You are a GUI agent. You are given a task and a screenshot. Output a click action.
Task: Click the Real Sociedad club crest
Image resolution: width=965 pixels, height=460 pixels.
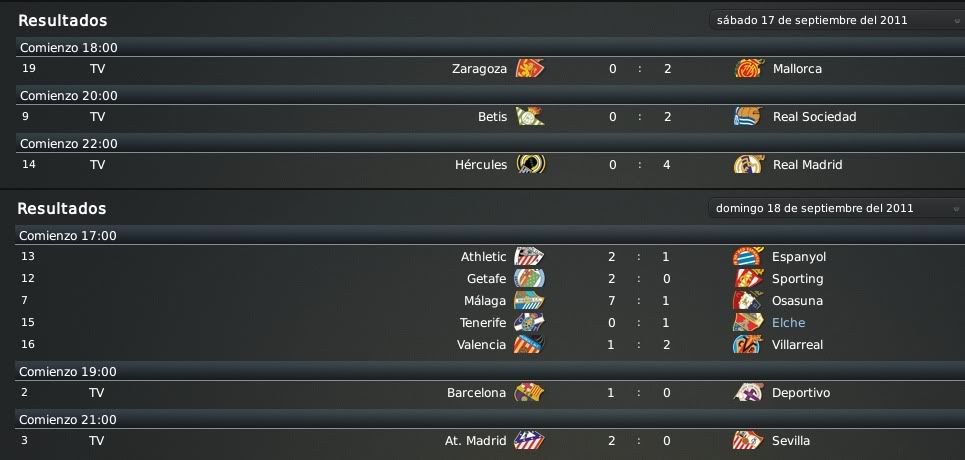(749, 116)
